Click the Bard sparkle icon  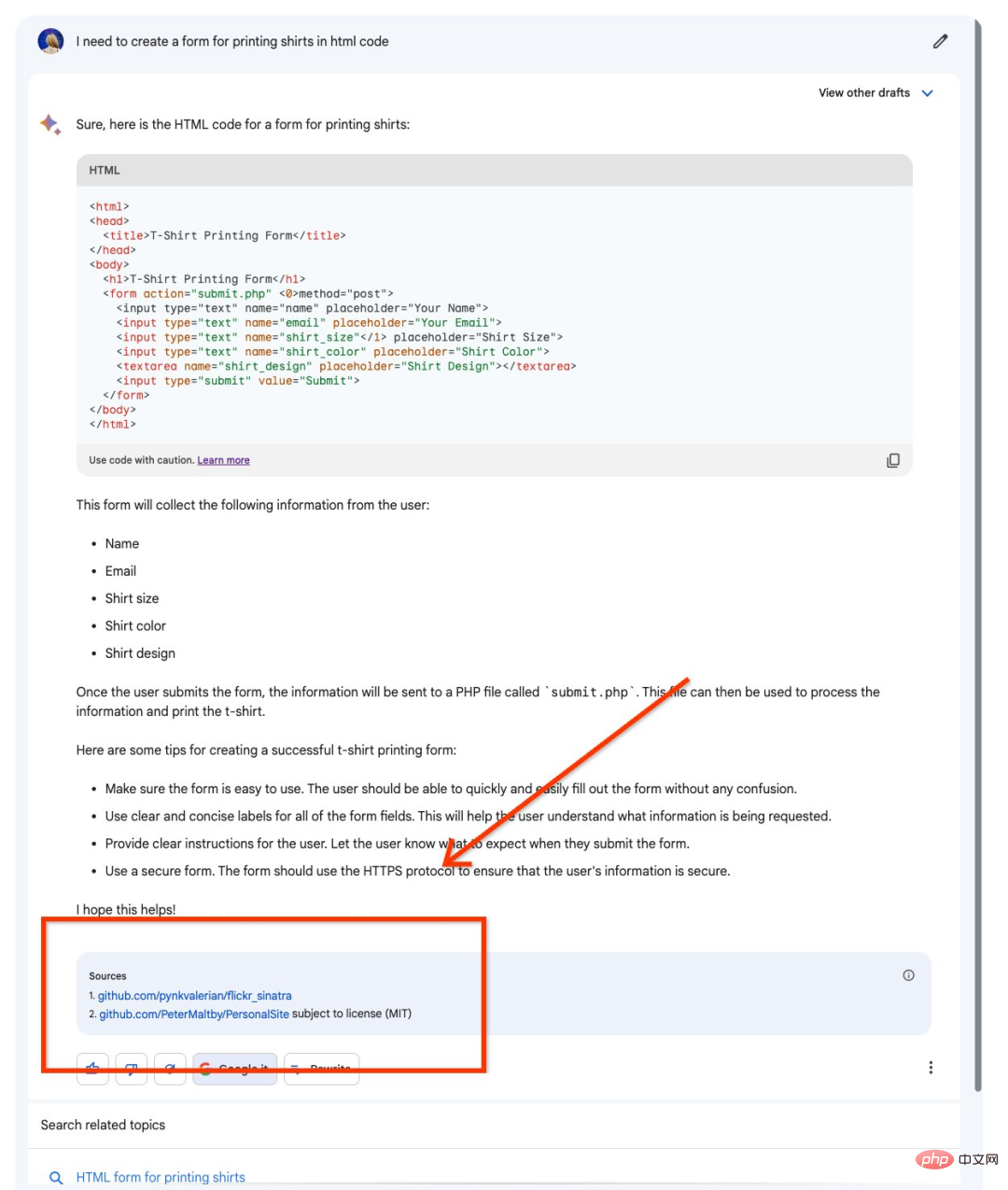click(x=50, y=124)
